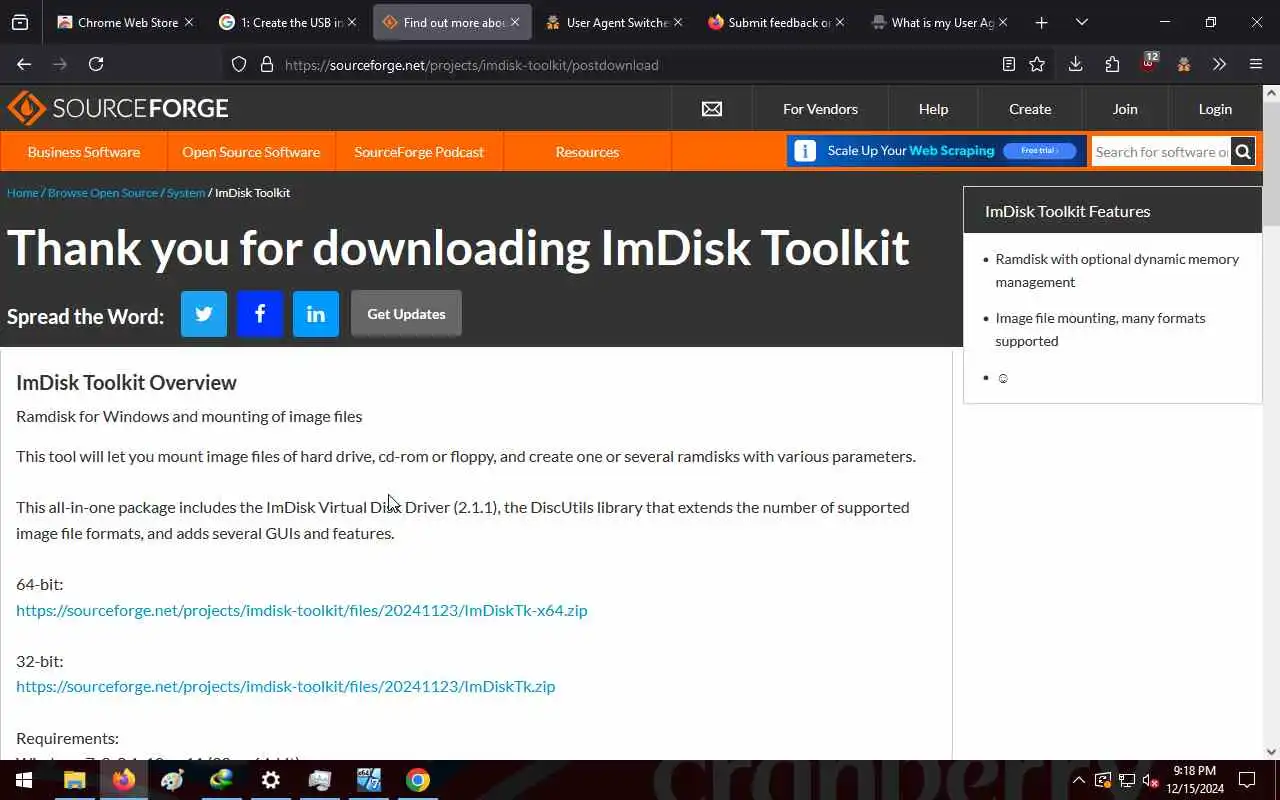Viewport: 1280px width, 800px height.
Task: Open a new browser tab
Action: [x=1041, y=22]
